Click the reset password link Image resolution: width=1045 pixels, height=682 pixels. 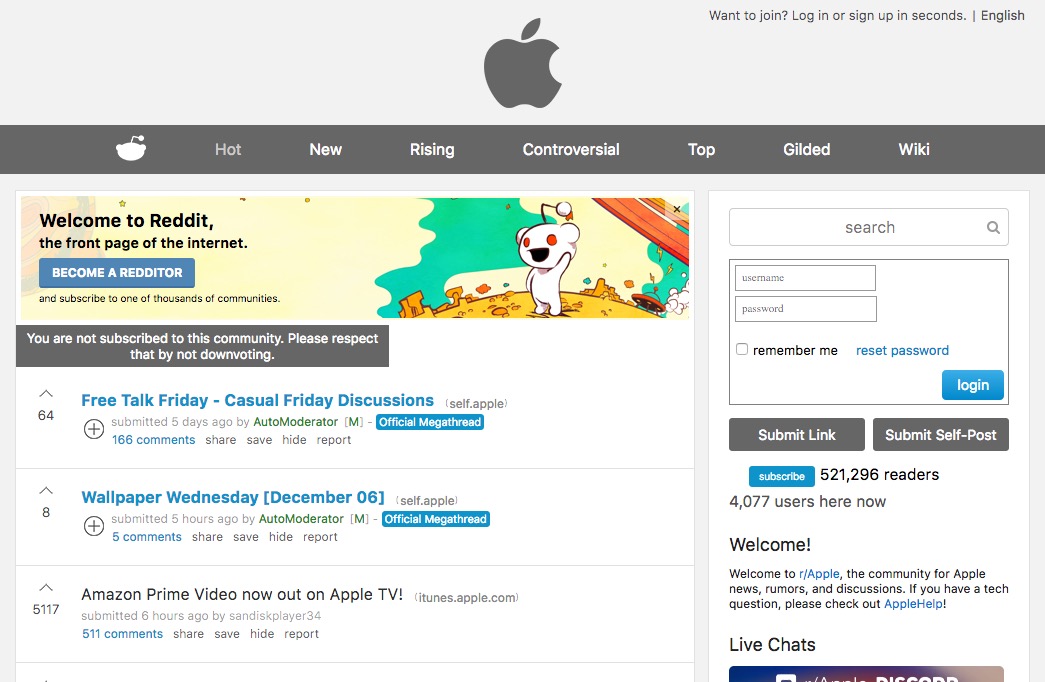click(902, 350)
